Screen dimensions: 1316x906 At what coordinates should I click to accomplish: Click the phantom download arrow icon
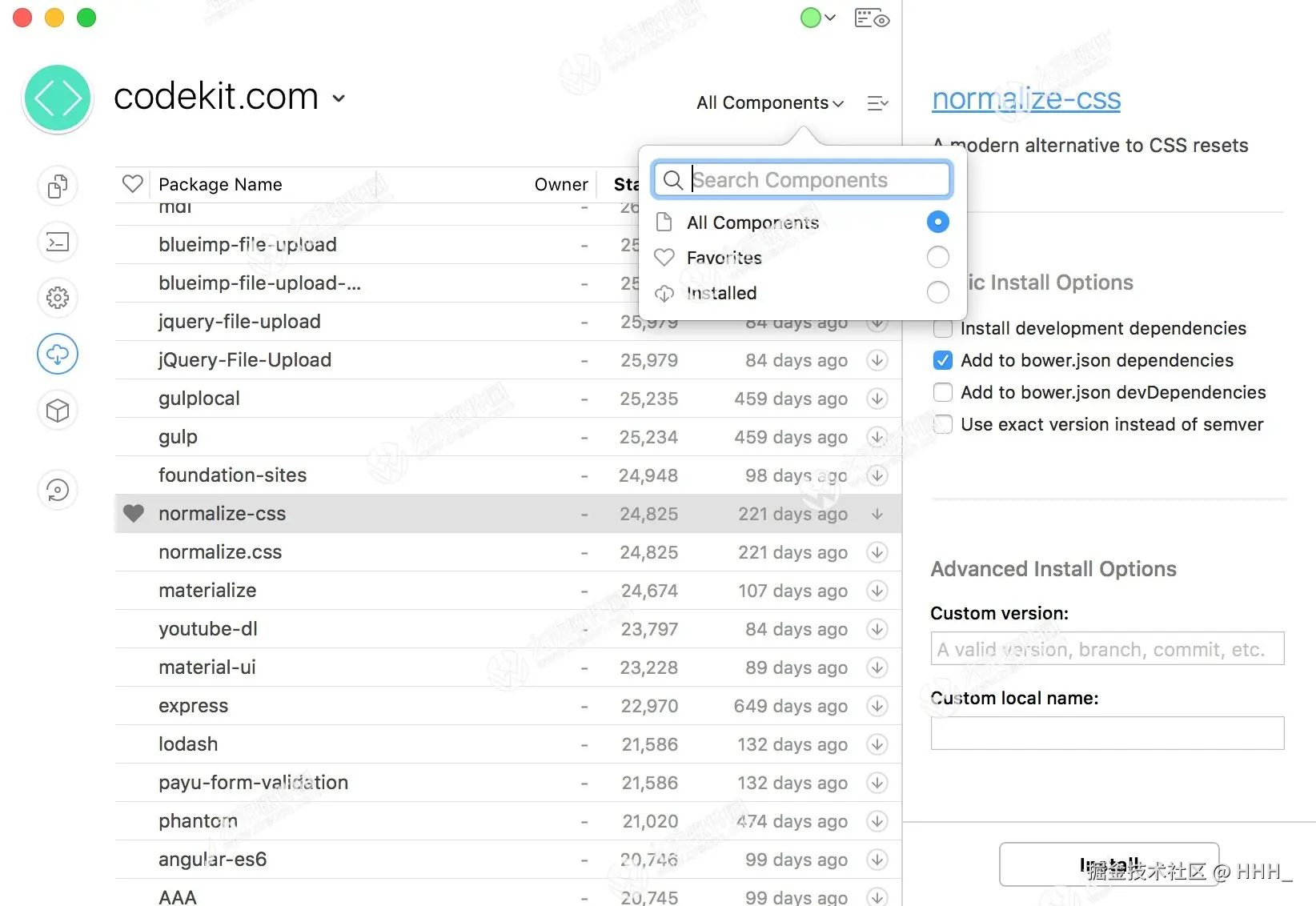pos(877,821)
